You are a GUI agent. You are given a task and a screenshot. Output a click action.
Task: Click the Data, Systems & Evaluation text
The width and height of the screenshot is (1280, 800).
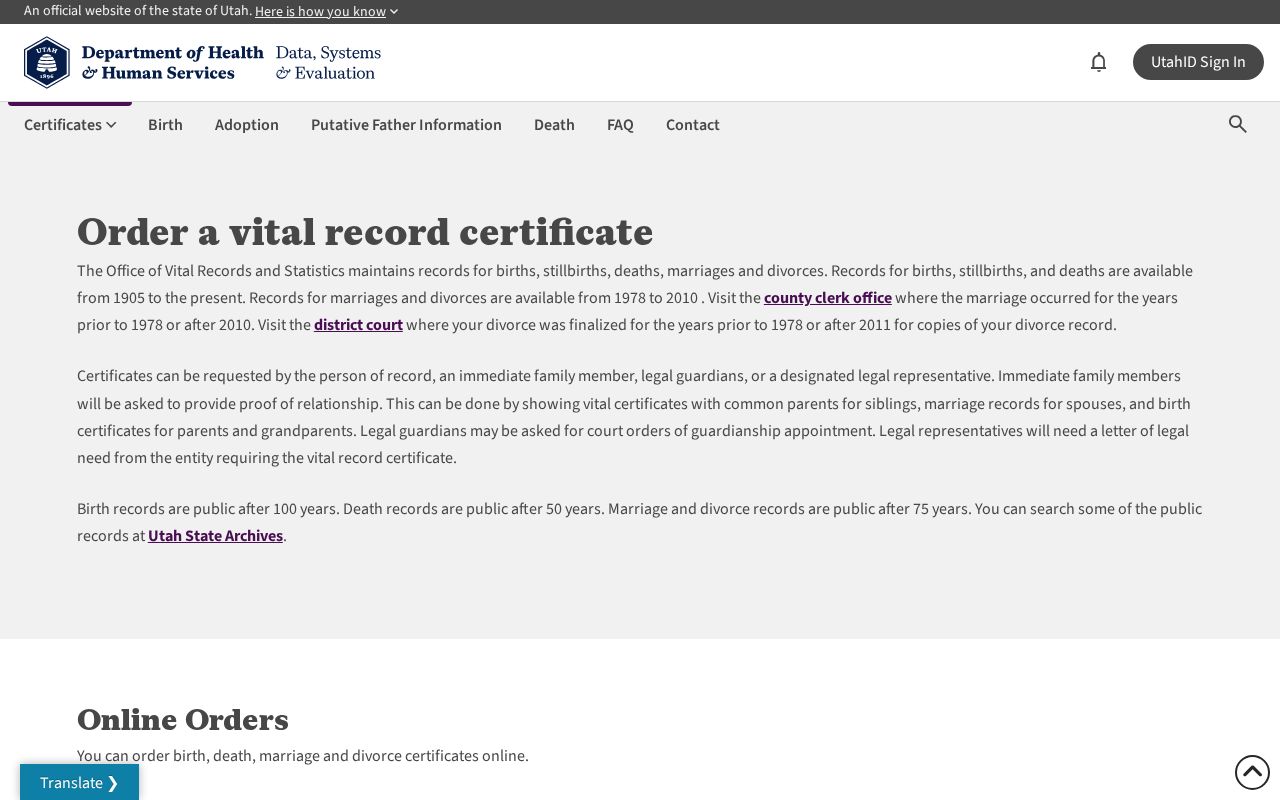(x=328, y=62)
